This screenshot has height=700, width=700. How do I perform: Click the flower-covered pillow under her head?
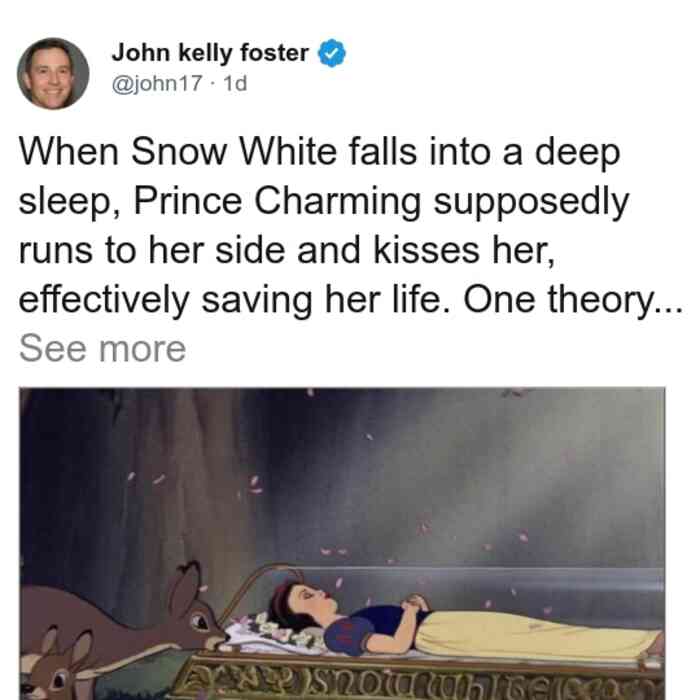coord(275,634)
